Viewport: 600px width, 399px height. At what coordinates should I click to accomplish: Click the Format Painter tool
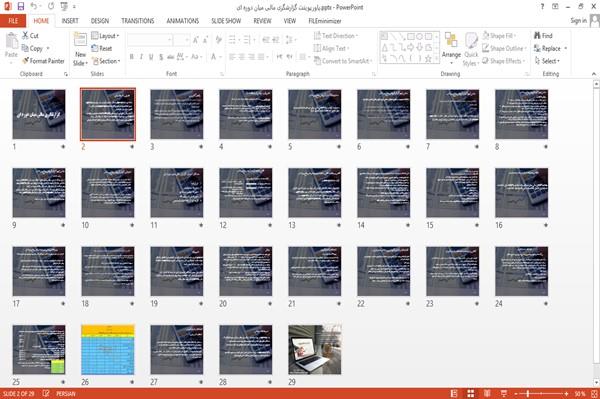[x=43, y=61]
